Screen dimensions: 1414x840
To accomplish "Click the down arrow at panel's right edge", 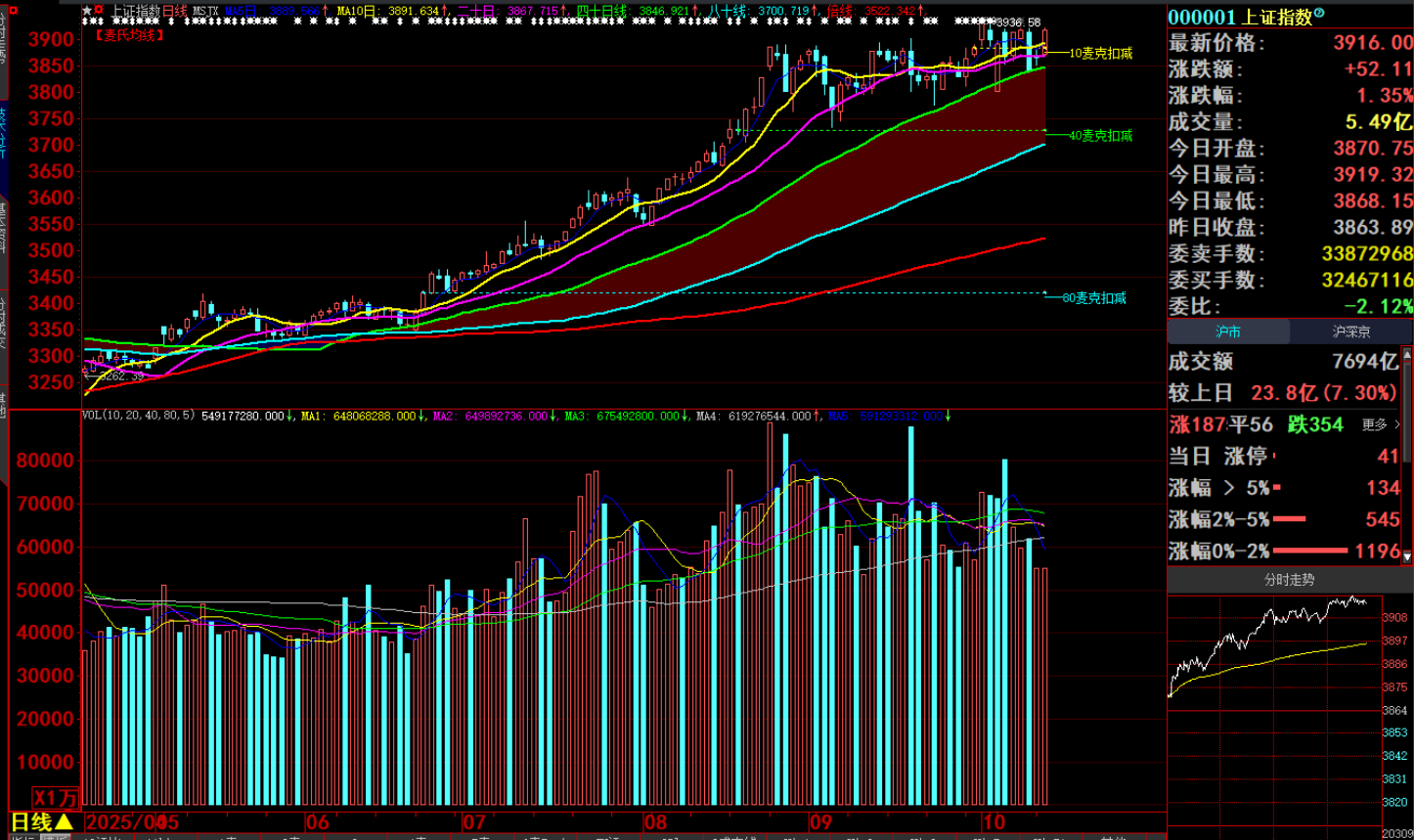I will [1407, 556].
